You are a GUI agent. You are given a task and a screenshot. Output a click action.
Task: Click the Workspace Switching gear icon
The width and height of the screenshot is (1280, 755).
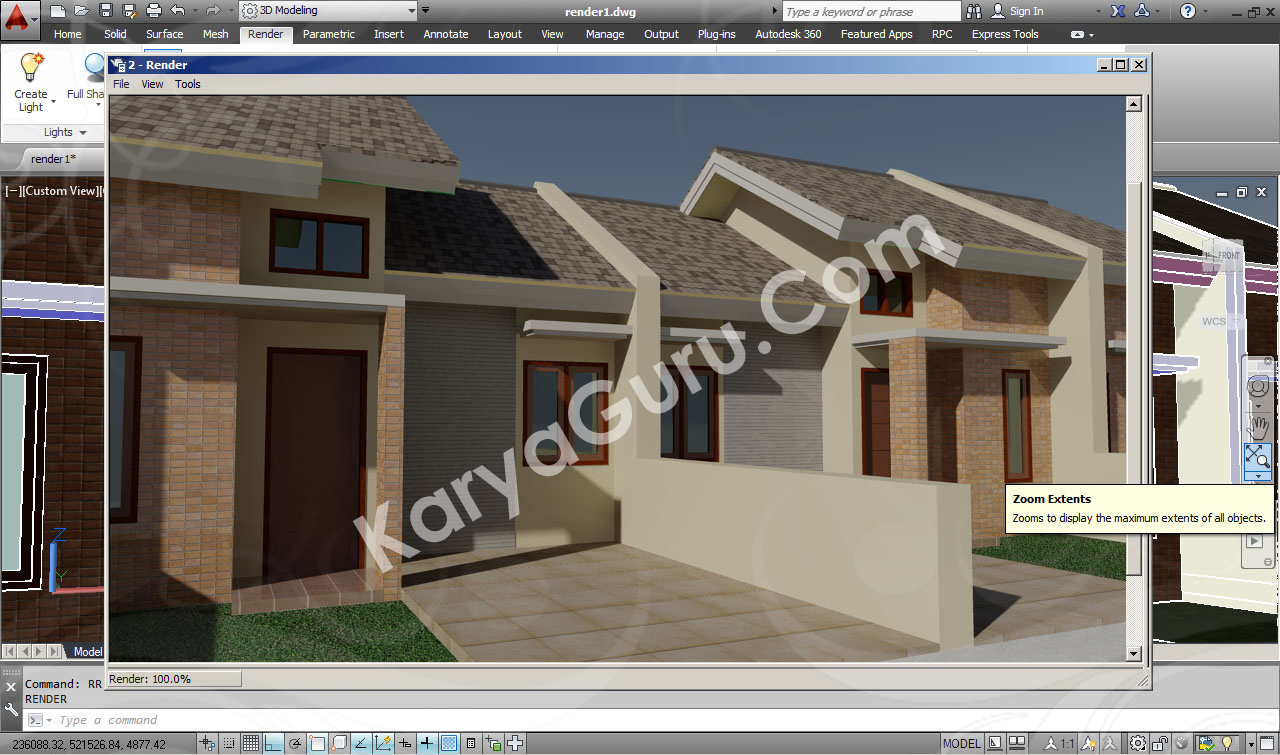coord(1138,743)
